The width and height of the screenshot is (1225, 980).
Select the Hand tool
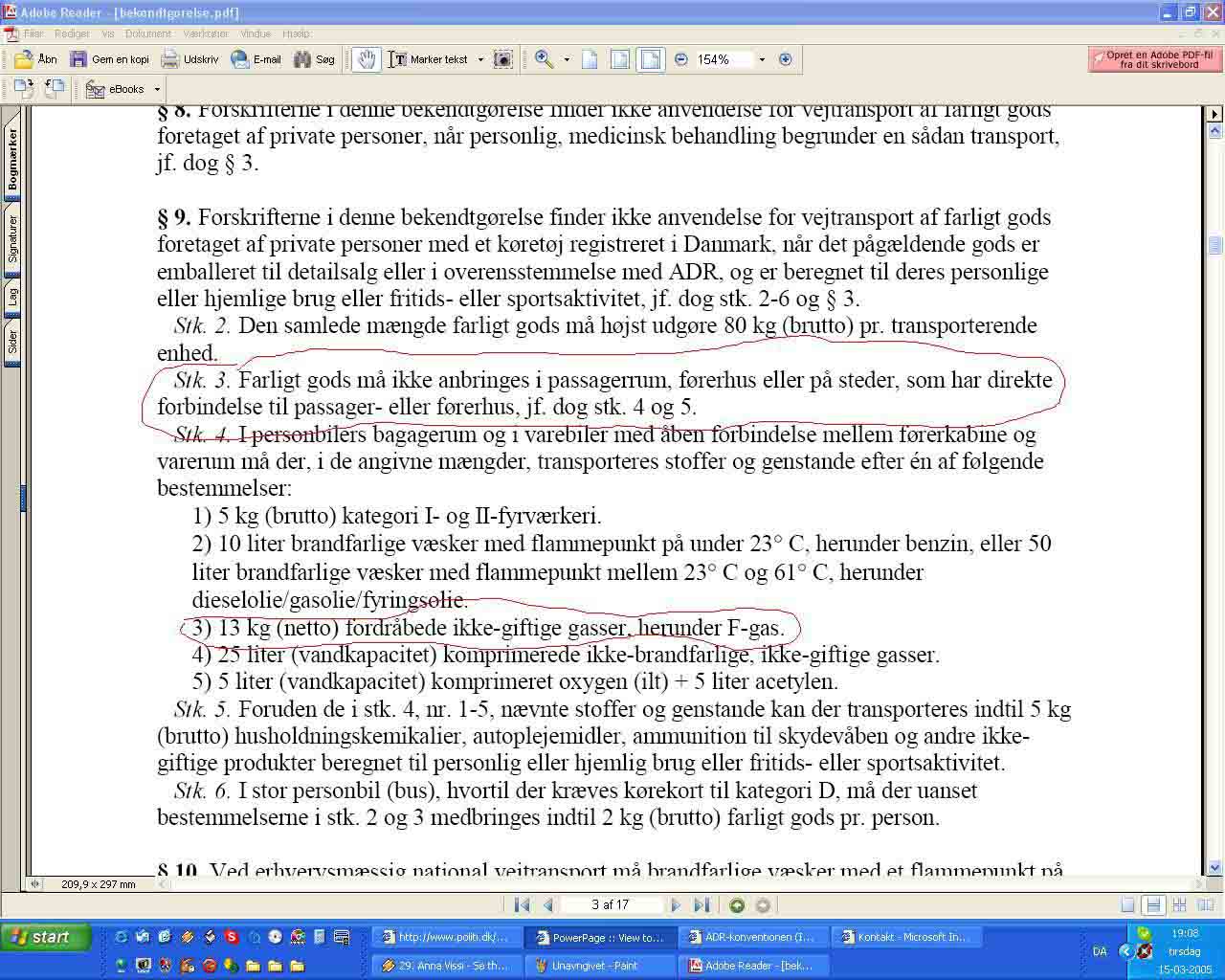[x=366, y=59]
